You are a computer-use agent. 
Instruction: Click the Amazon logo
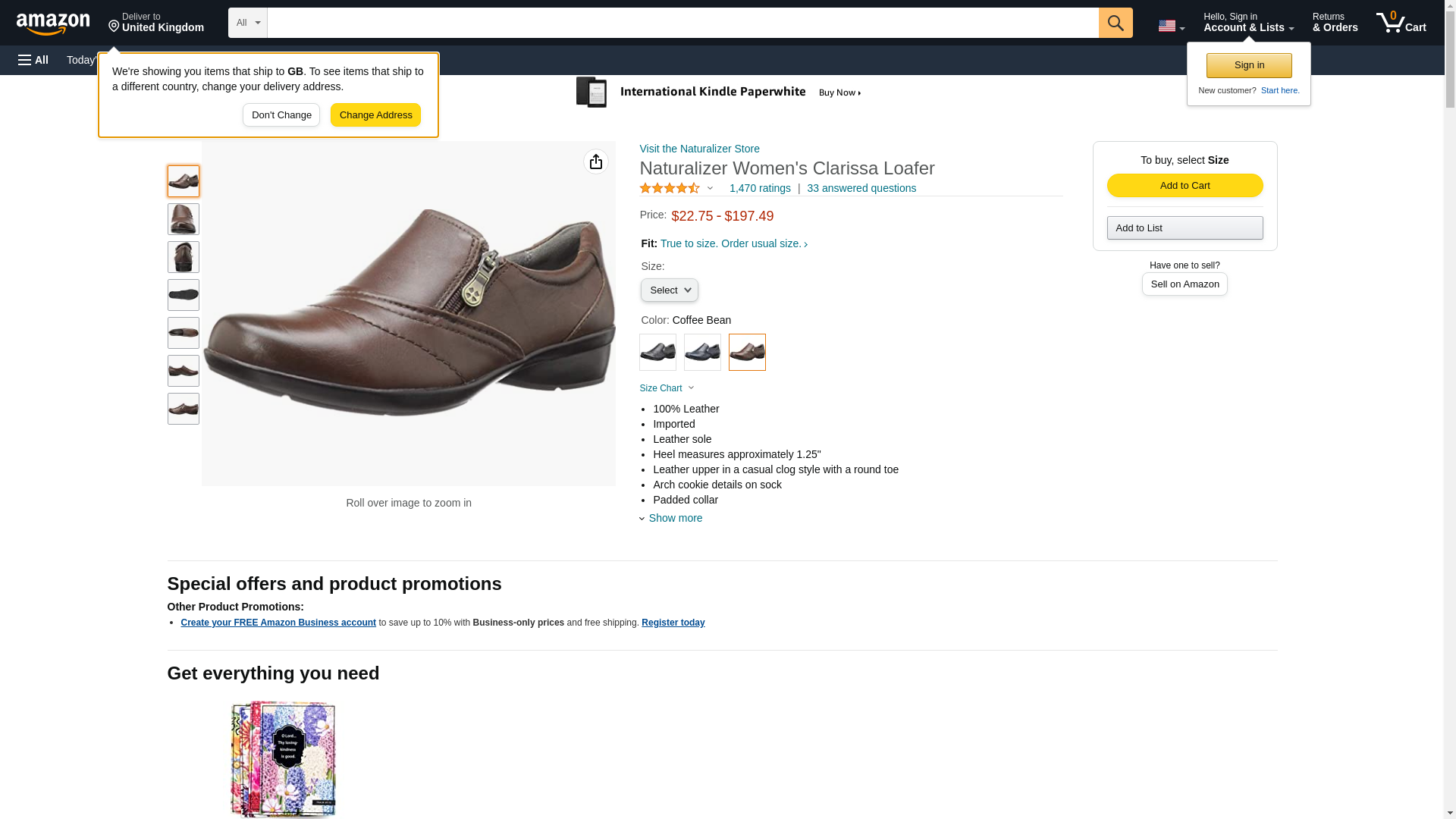(x=53, y=24)
